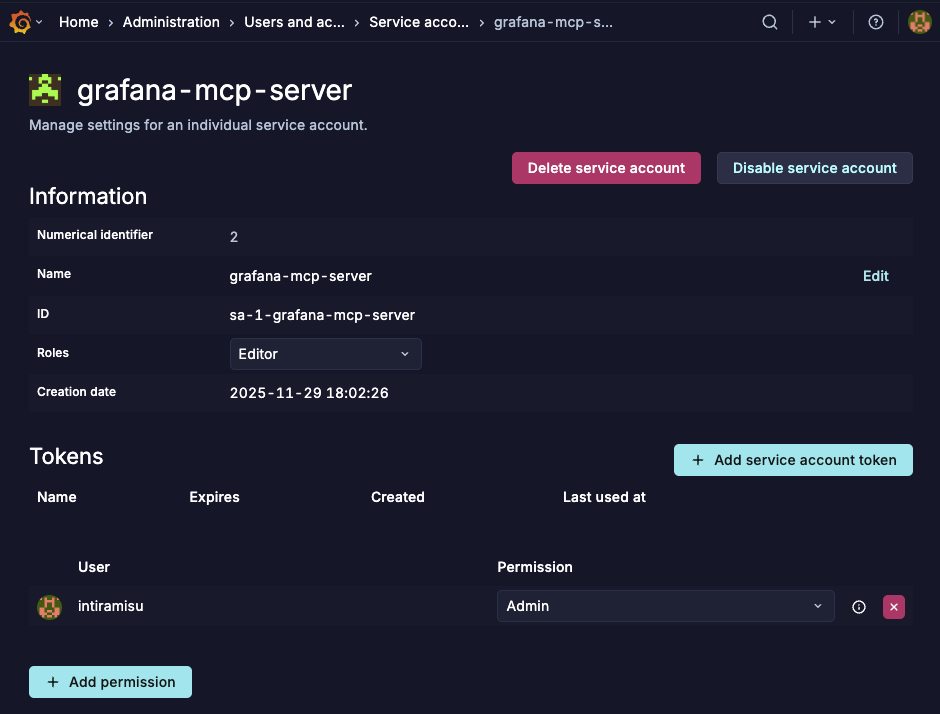Click the Information section heading
This screenshot has height=714, width=940.
(88, 196)
